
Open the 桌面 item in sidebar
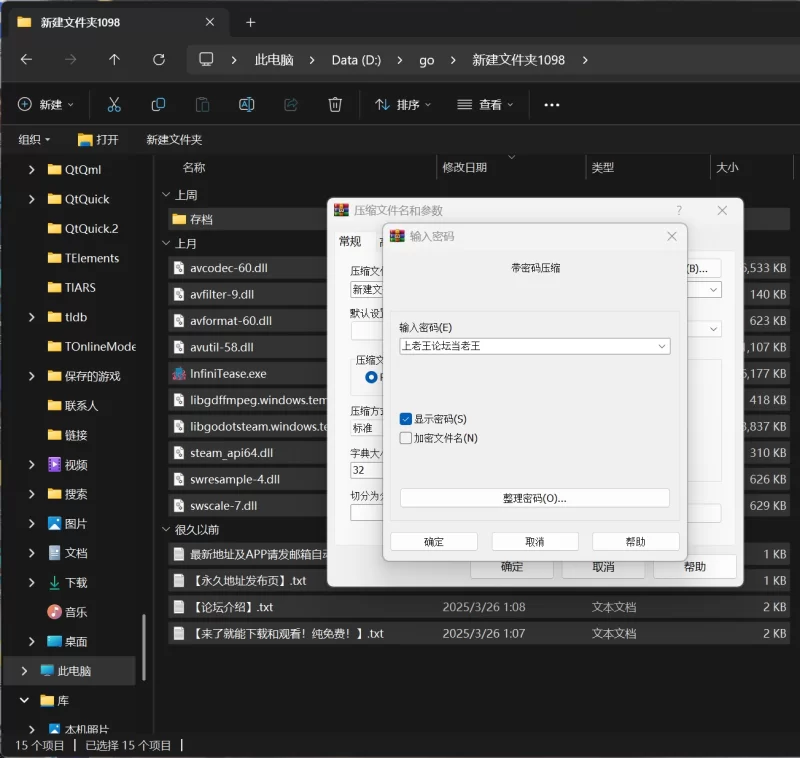coord(76,641)
